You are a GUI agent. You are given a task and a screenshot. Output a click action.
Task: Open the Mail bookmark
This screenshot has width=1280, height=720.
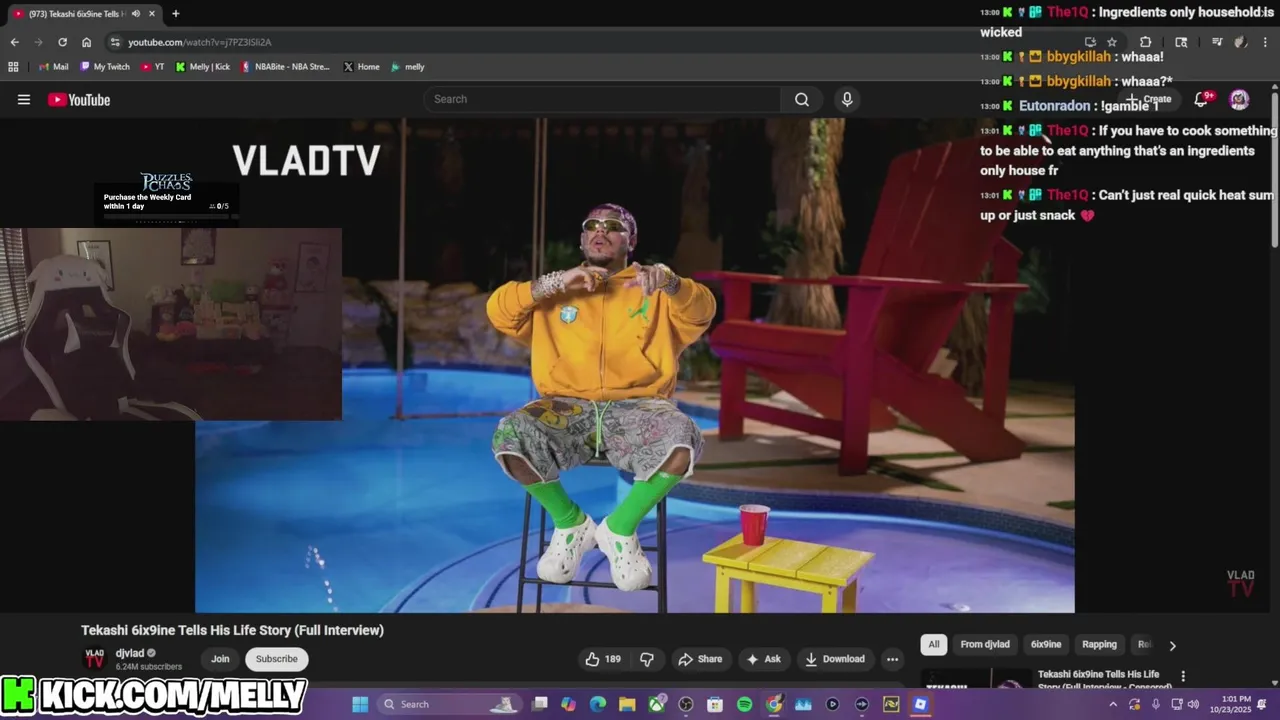[x=53, y=67]
